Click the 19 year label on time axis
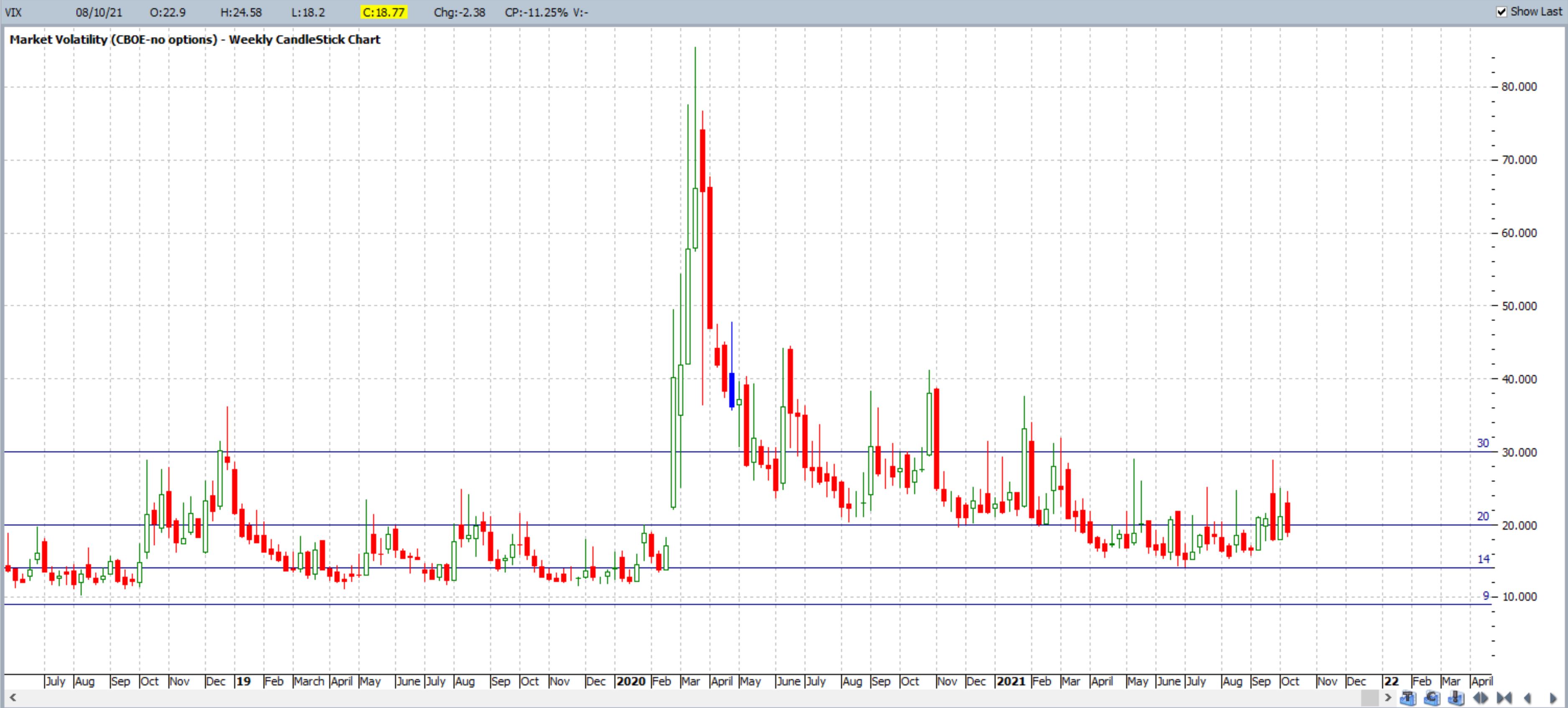Screen dimensions: 1568x708 pos(244,681)
